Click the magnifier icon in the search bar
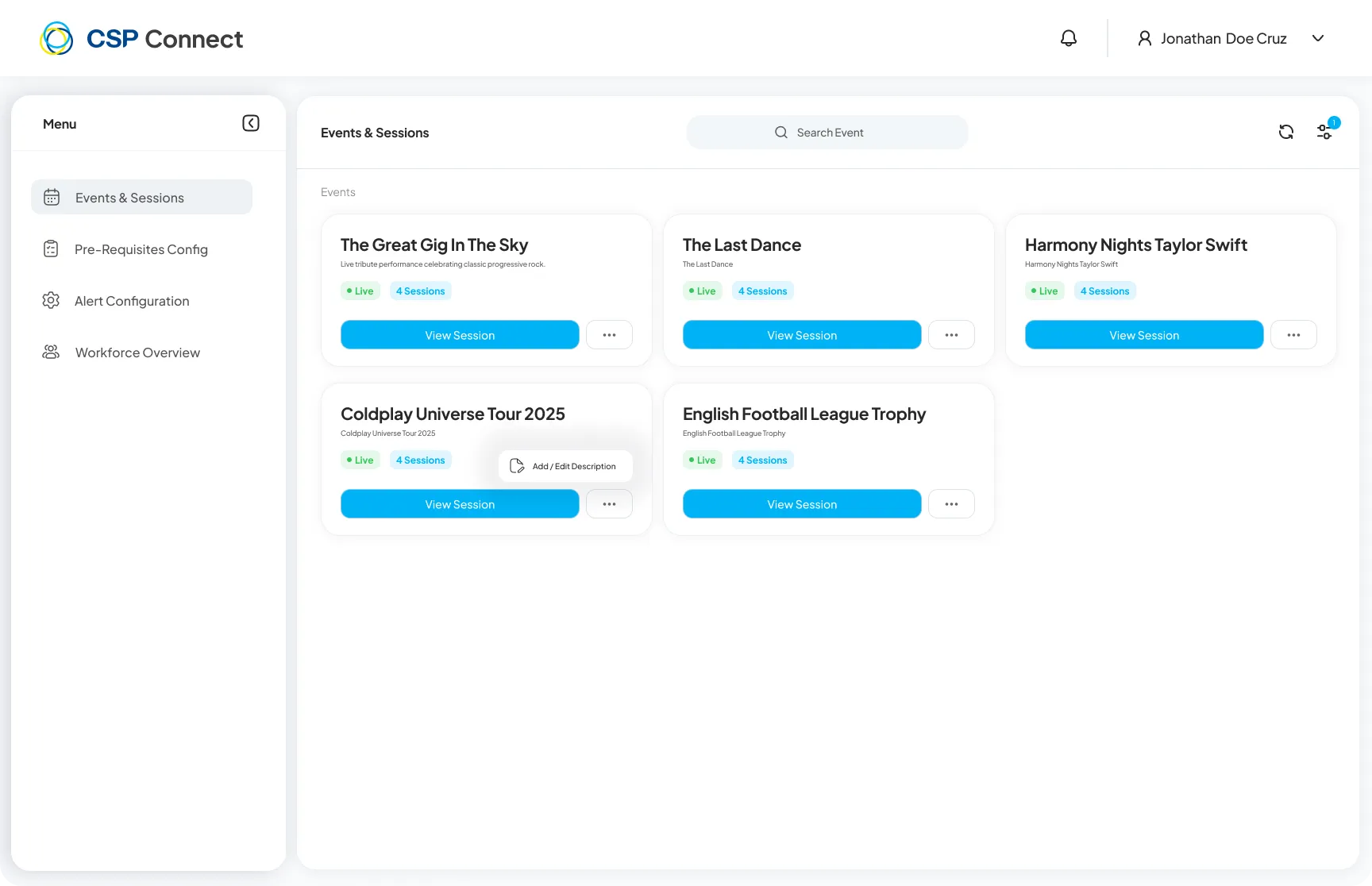 [781, 133]
